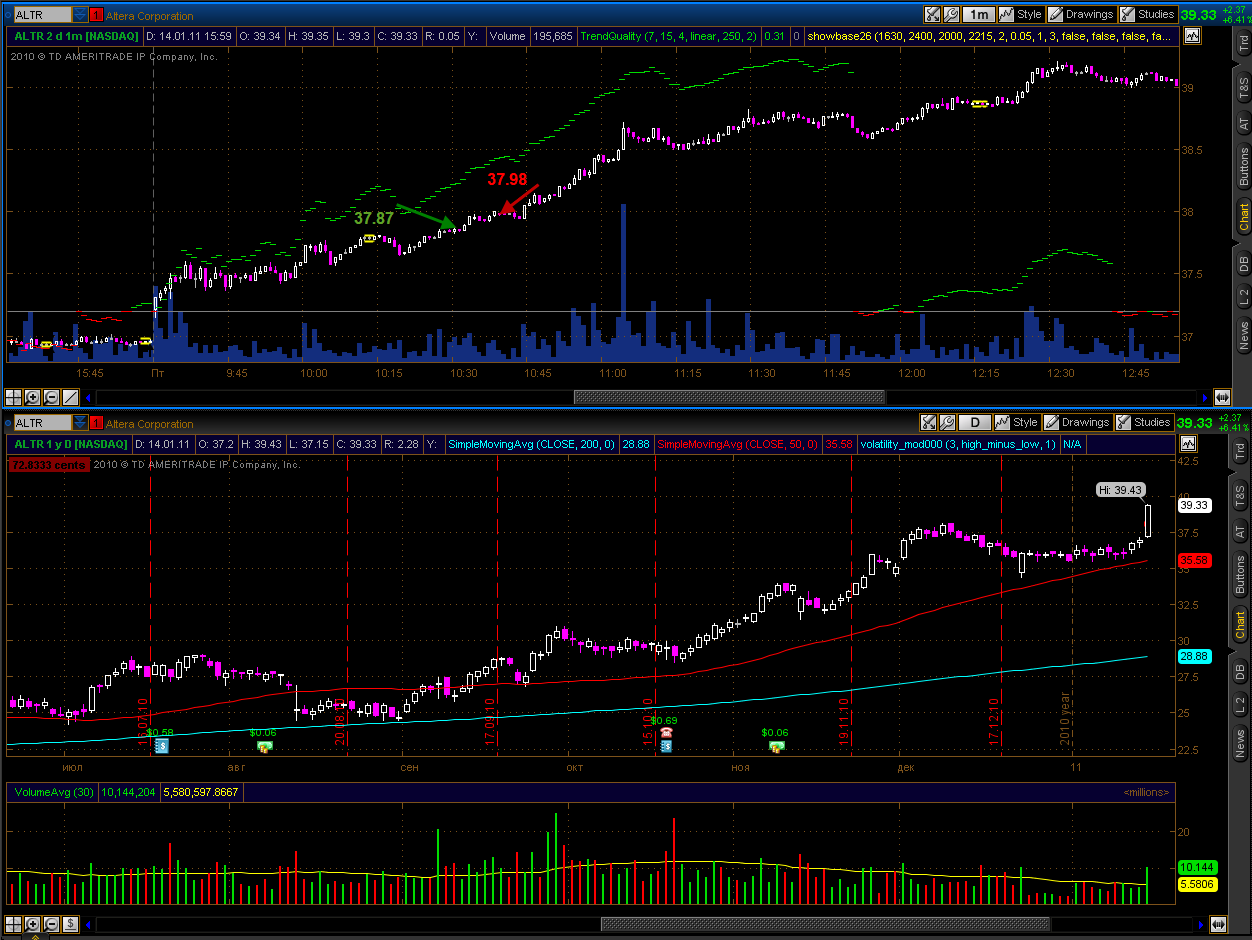
Task: Open the 1m timeframe selector
Action: (978, 14)
